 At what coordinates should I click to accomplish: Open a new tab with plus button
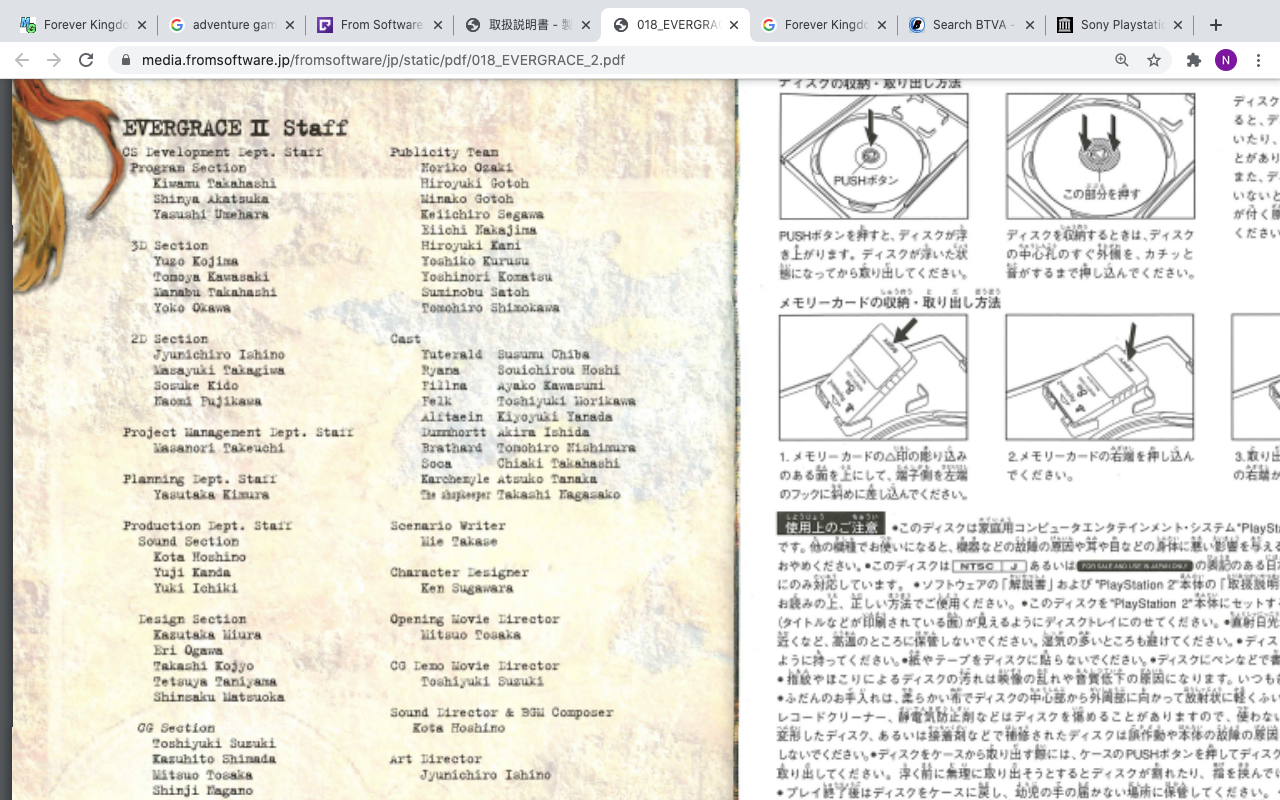pos(1216,25)
